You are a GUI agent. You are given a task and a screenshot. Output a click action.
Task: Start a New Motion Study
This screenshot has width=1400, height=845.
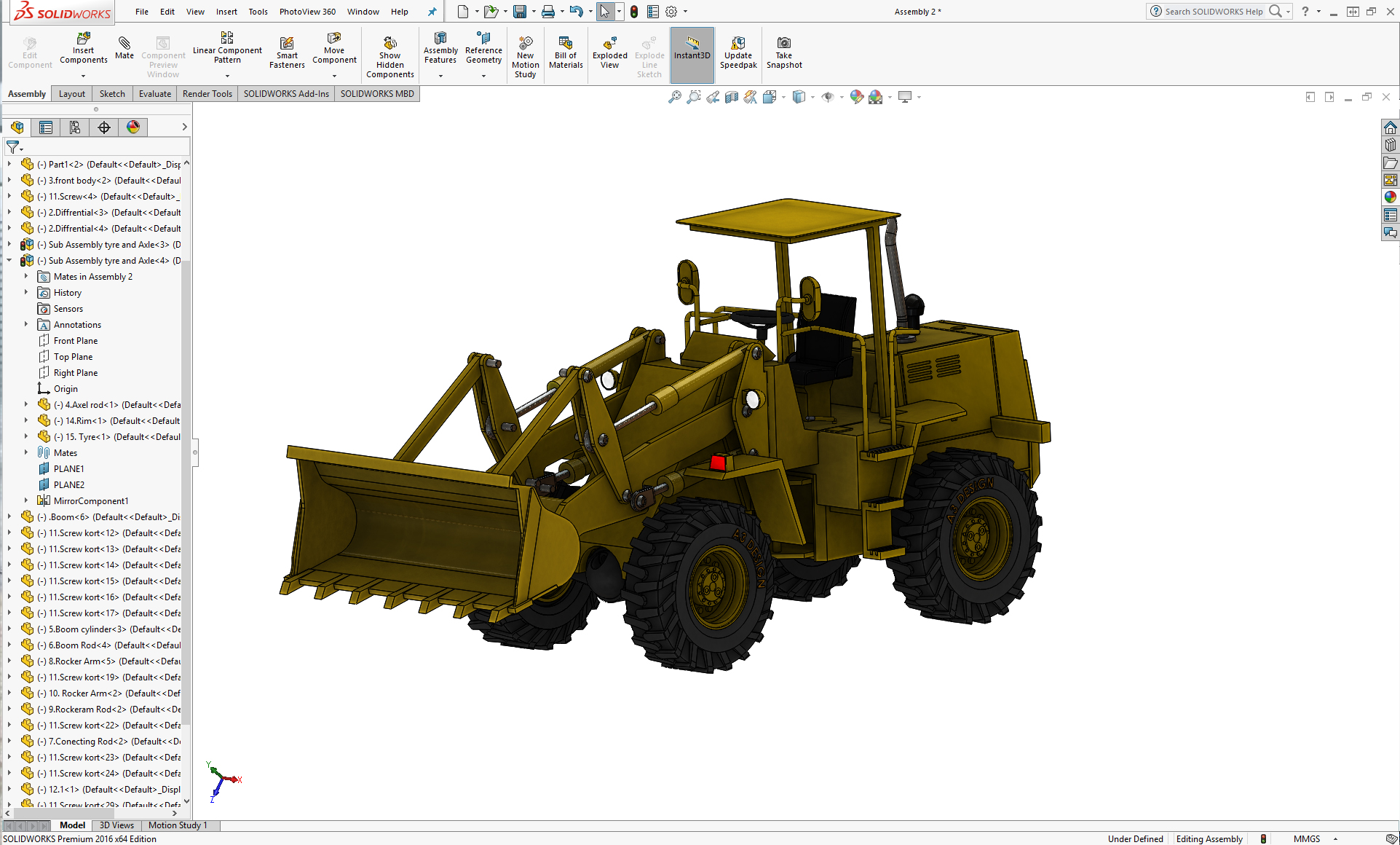(x=525, y=57)
